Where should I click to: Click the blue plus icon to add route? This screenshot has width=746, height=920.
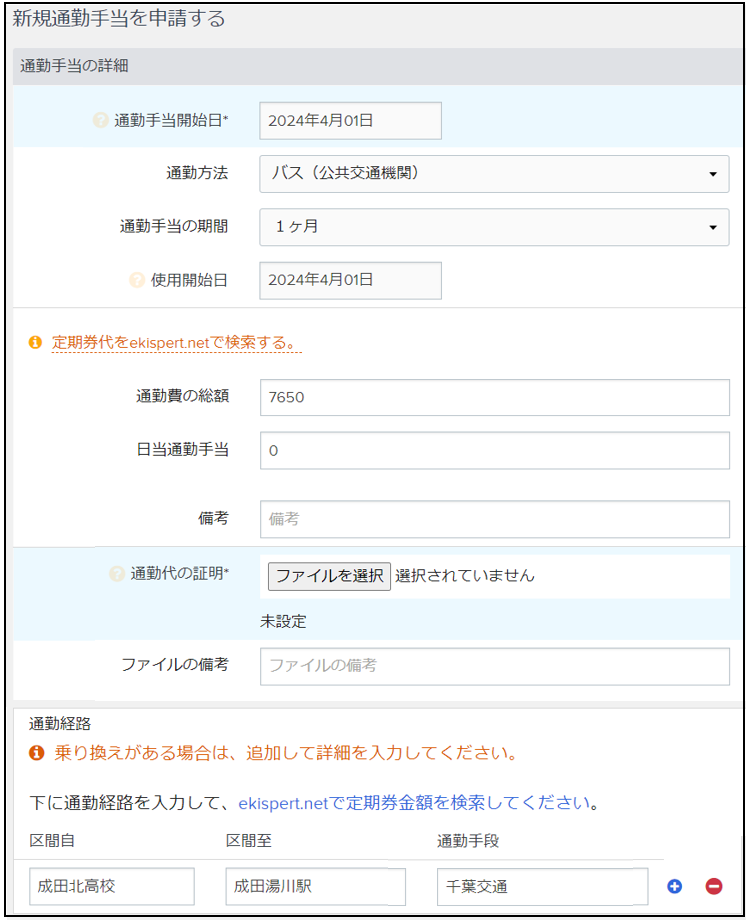point(674,886)
